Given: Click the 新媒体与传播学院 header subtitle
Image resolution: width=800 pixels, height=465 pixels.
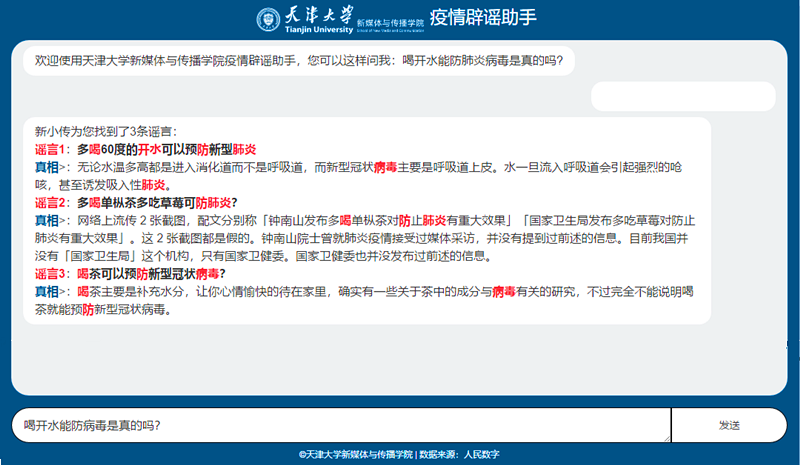Looking at the screenshot, I should pyautogui.click(x=387, y=20).
